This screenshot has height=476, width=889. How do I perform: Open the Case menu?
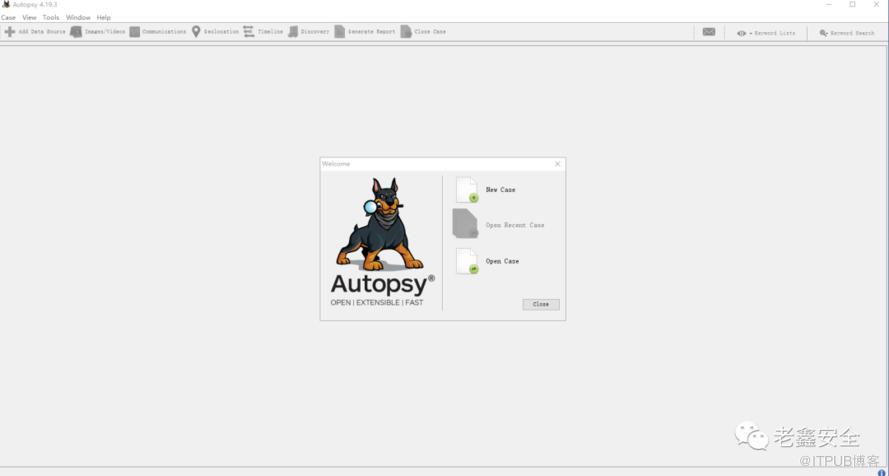pos(8,18)
